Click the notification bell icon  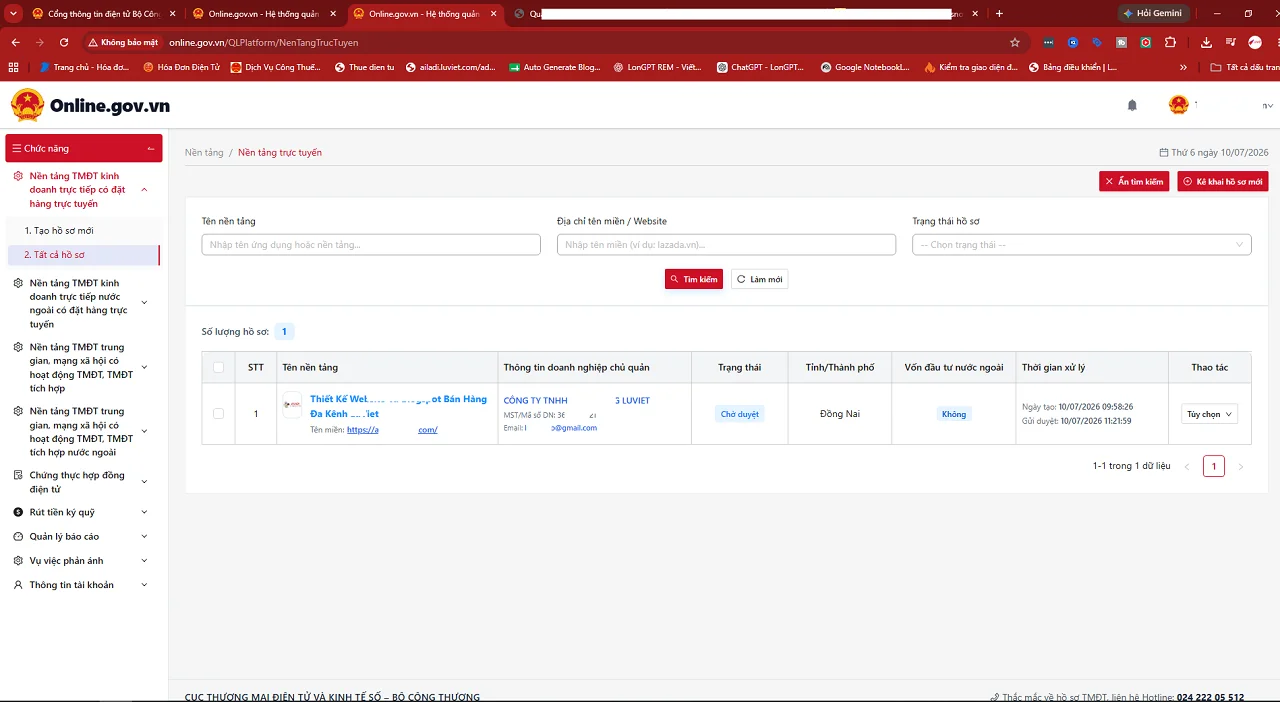[x=1132, y=105]
